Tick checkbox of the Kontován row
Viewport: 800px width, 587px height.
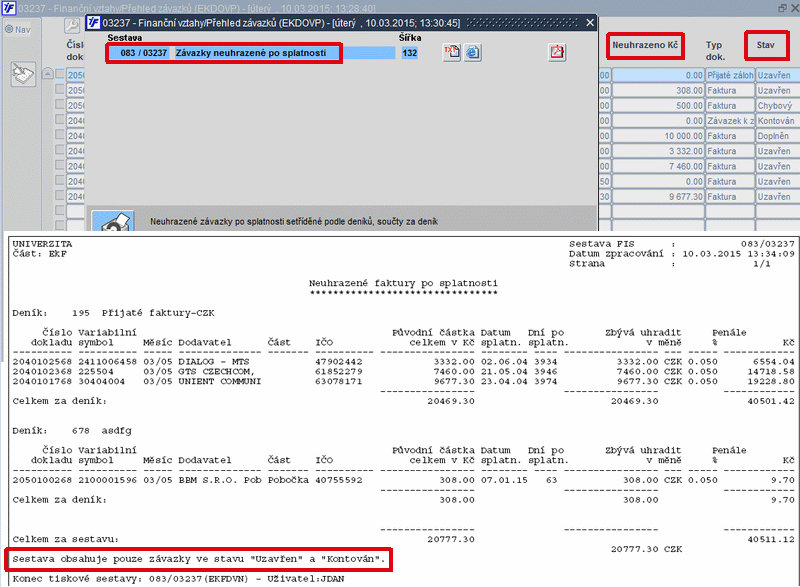pyautogui.click(x=60, y=120)
